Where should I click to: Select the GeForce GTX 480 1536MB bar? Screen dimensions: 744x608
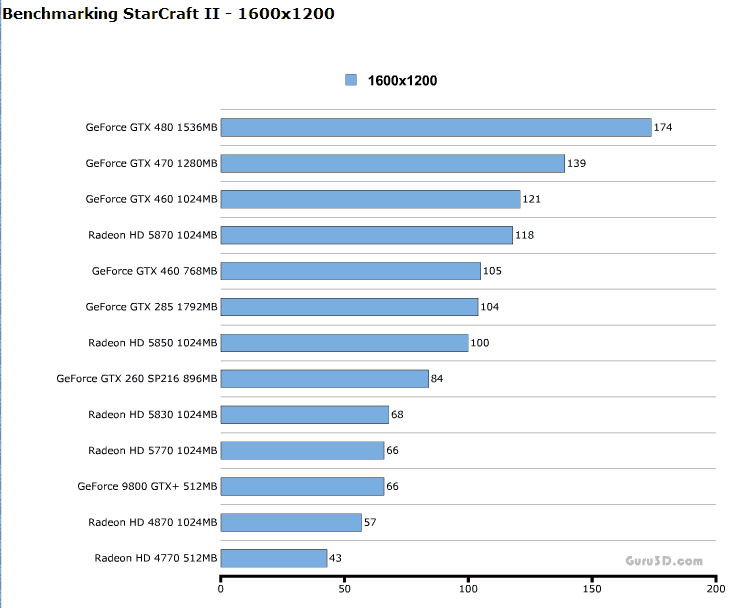coord(436,128)
